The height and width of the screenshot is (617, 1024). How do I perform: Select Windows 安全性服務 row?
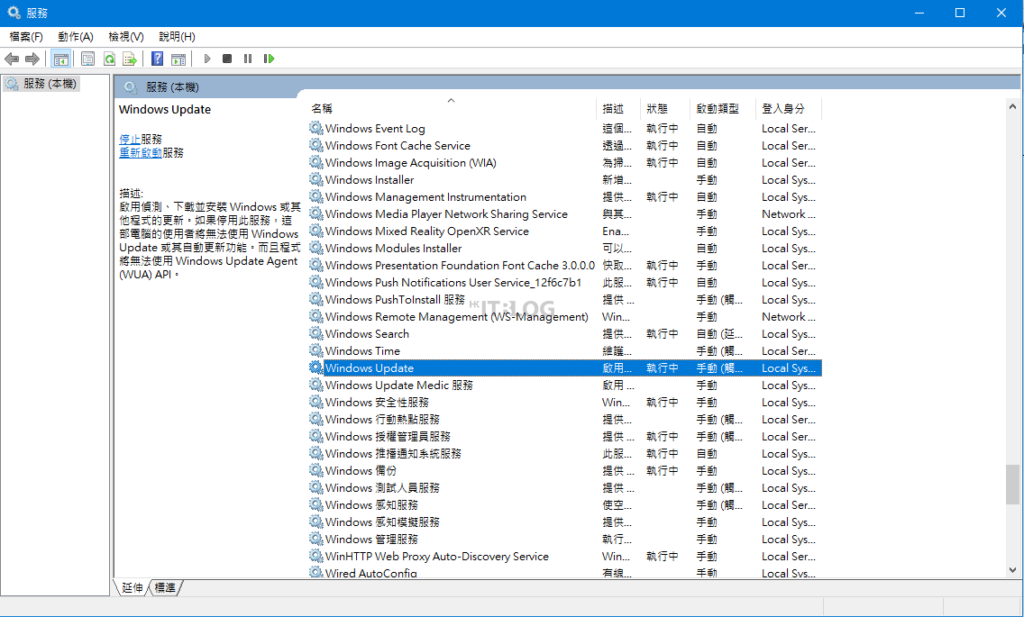(x=565, y=402)
